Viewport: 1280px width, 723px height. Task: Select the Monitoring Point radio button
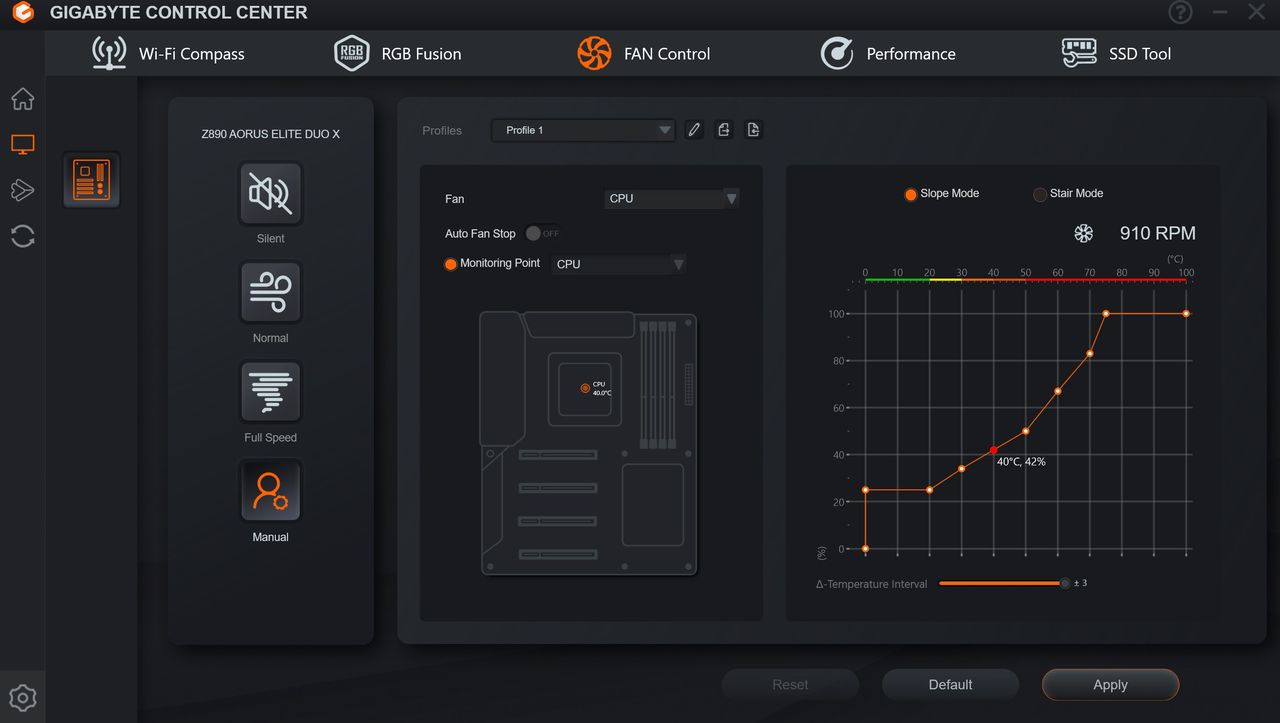click(x=450, y=264)
